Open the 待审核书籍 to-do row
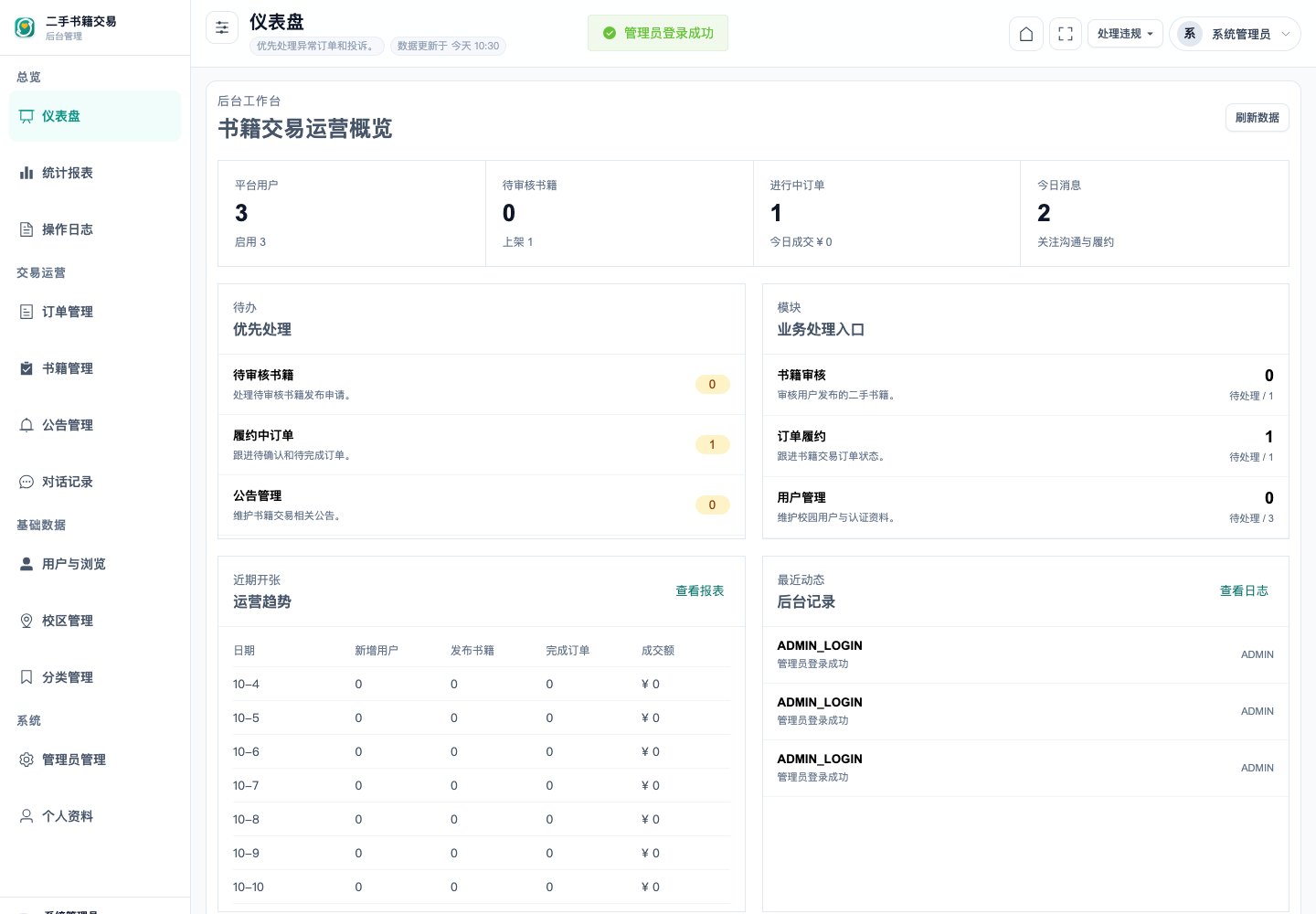This screenshot has height=914, width=1316. pyautogui.click(x=482, y=385)
